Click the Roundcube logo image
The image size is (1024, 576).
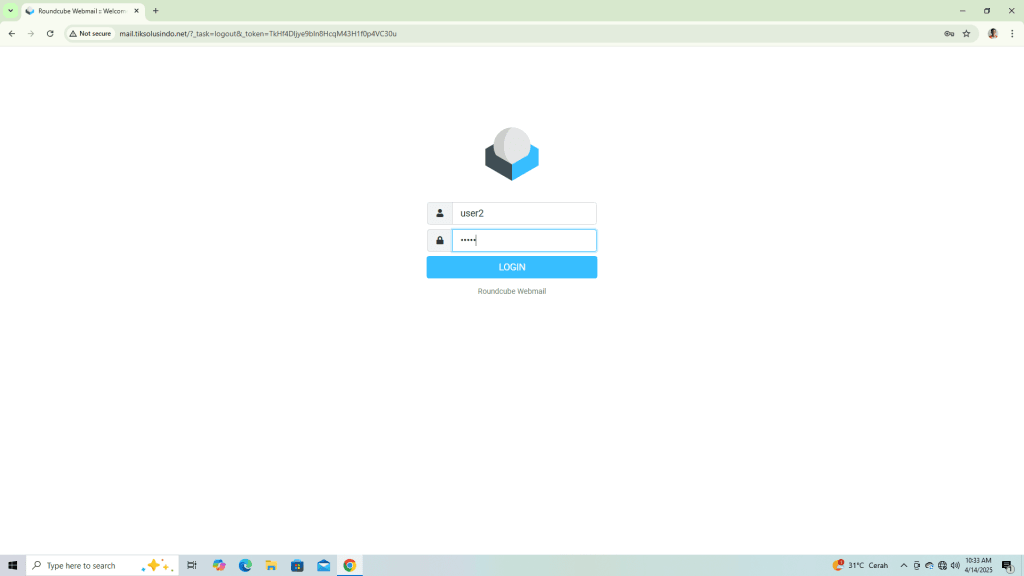[x=512, y=154]
